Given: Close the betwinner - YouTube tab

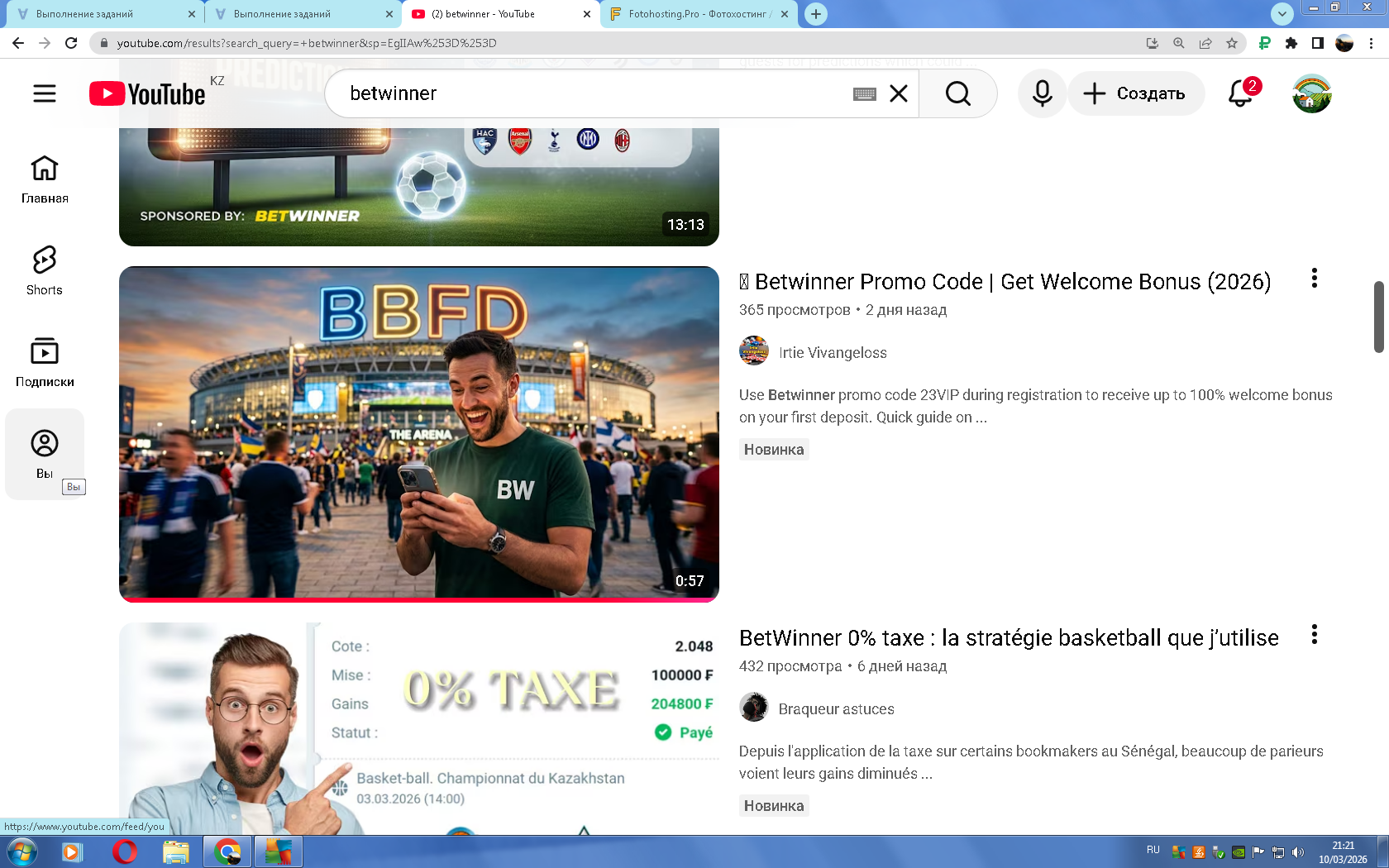Looking at the screenshot, I should 587,14.
